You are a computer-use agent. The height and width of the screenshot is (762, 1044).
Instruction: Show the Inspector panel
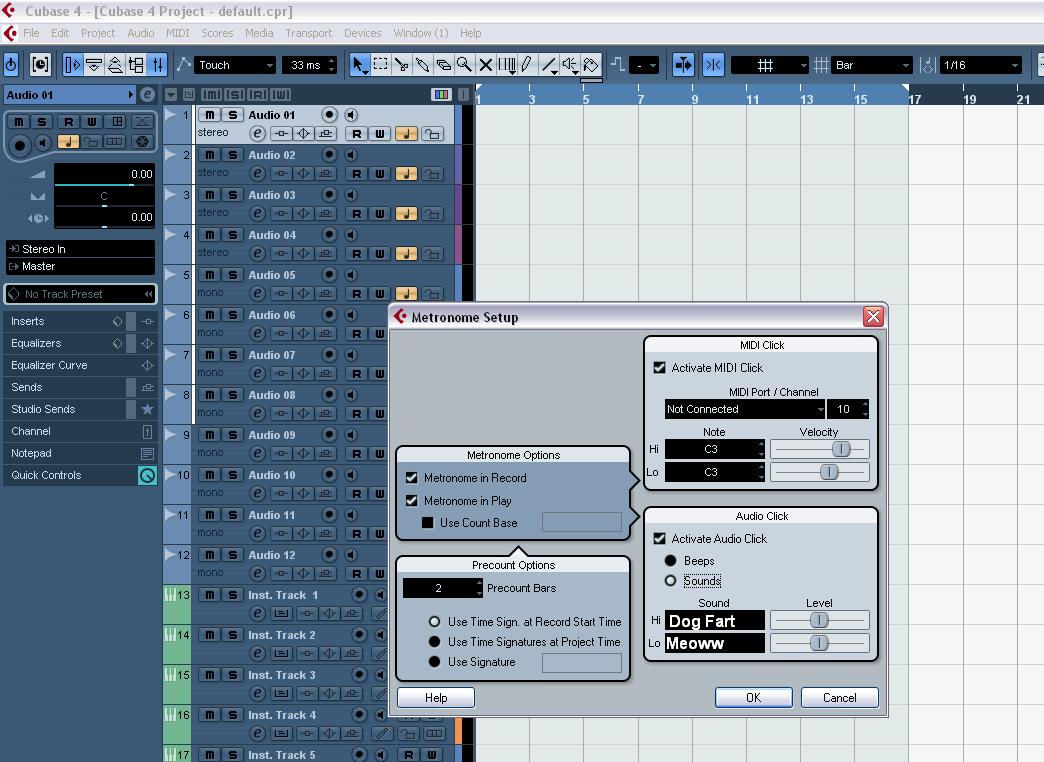(x=73, y=65)
